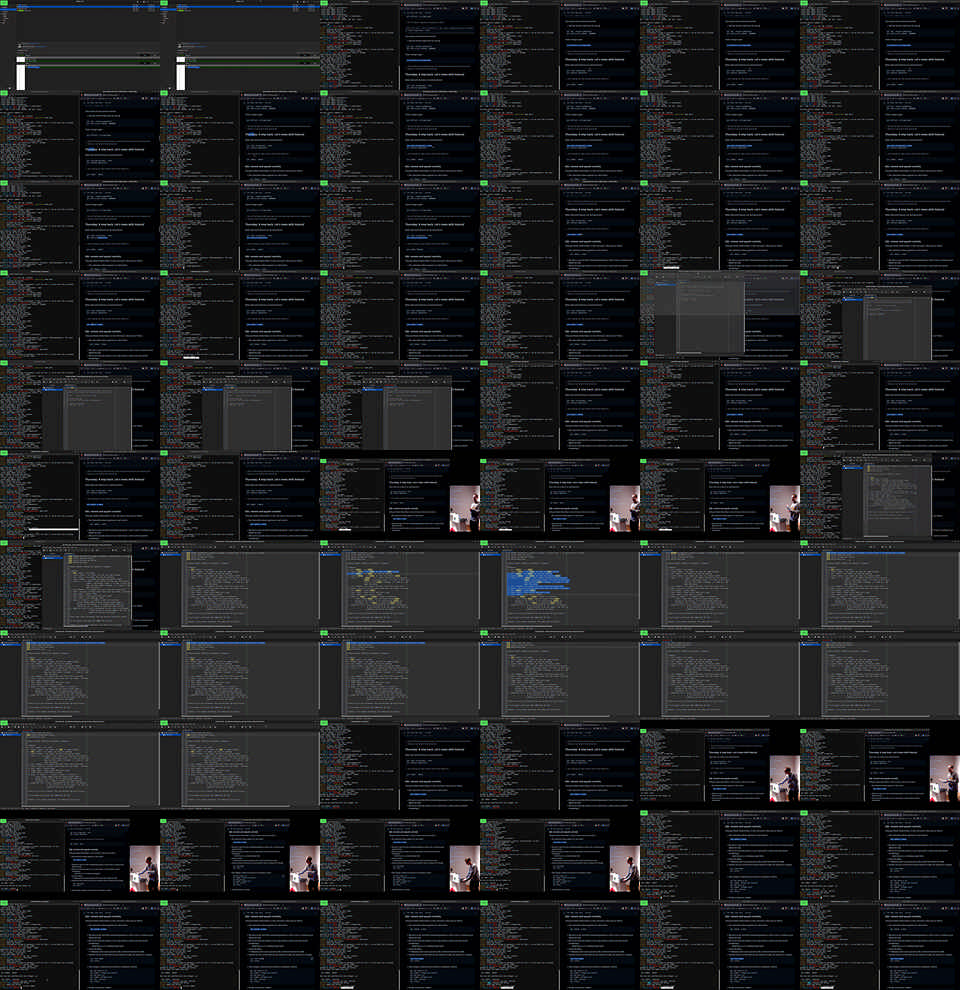Image resolution: width=960 pixels, height=990 pixels.
Task: Open the thumbnail dimmed by a light-gray dialog overlay
Action: point(719,315)
